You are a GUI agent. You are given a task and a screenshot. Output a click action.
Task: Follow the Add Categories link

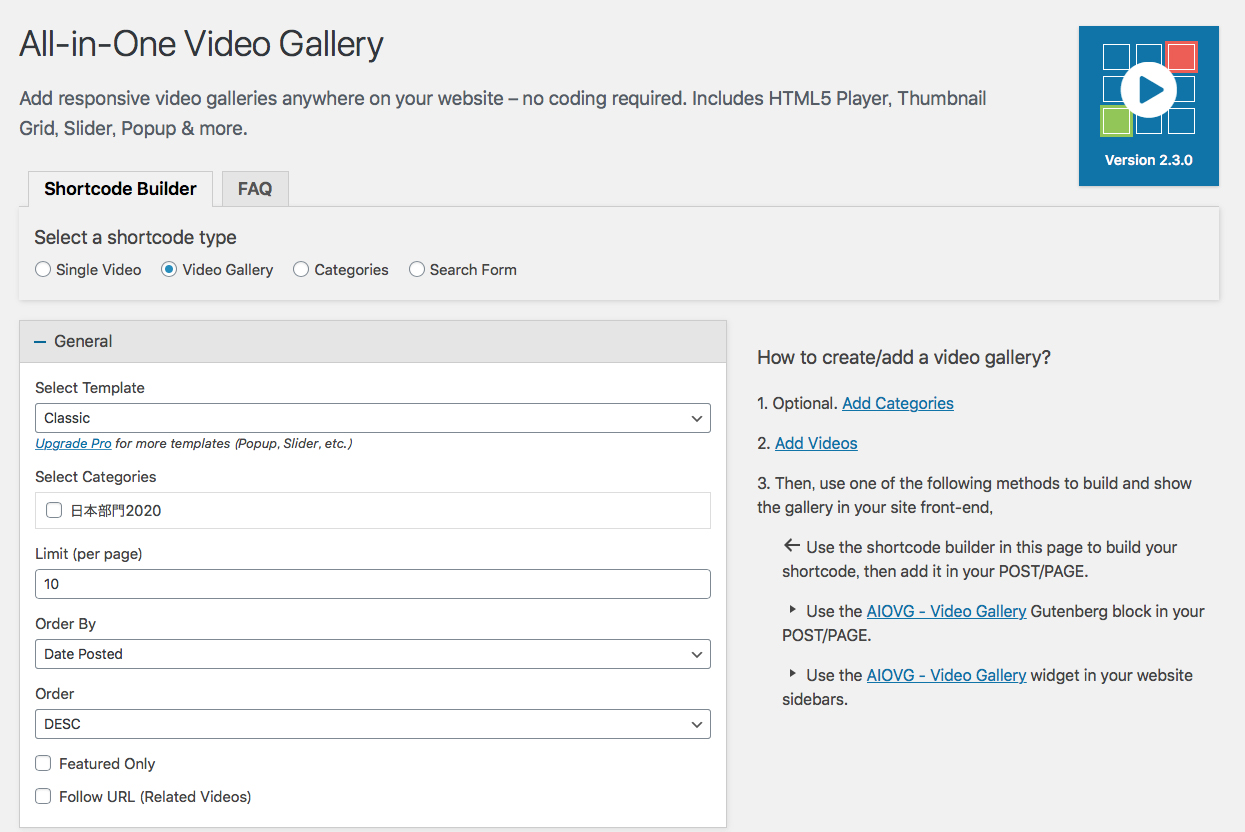tap(897, 403)
